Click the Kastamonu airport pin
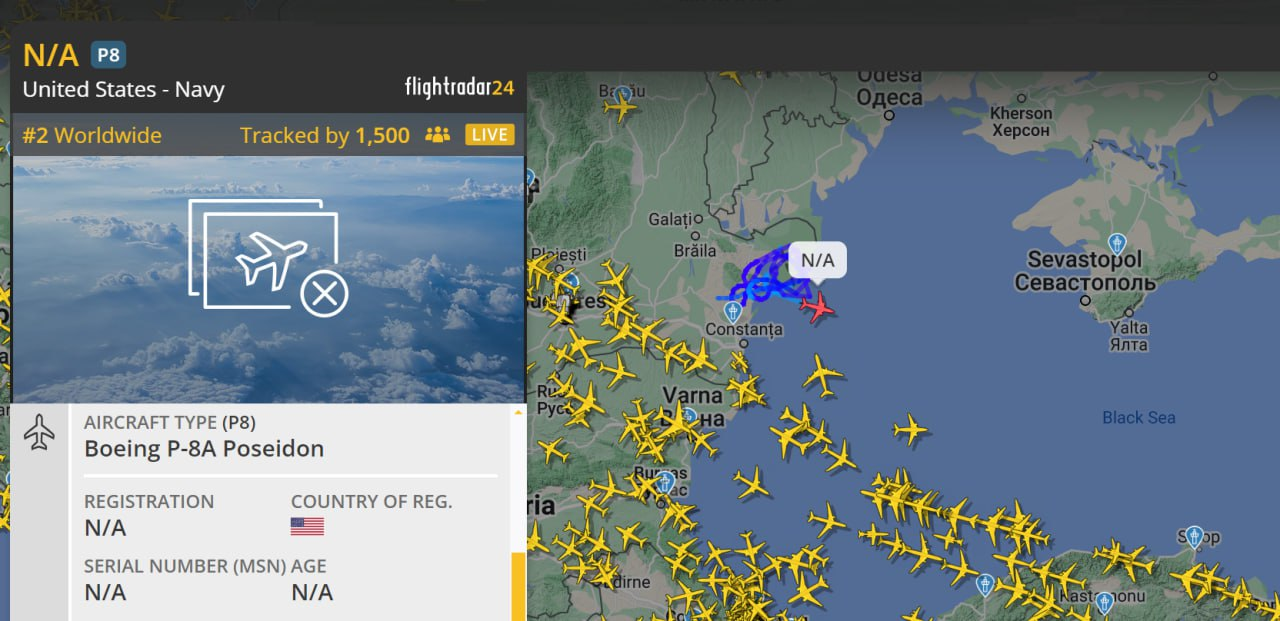Image resolution: width=1280 pixels, height=621 pixels. tap(1104, 601)
